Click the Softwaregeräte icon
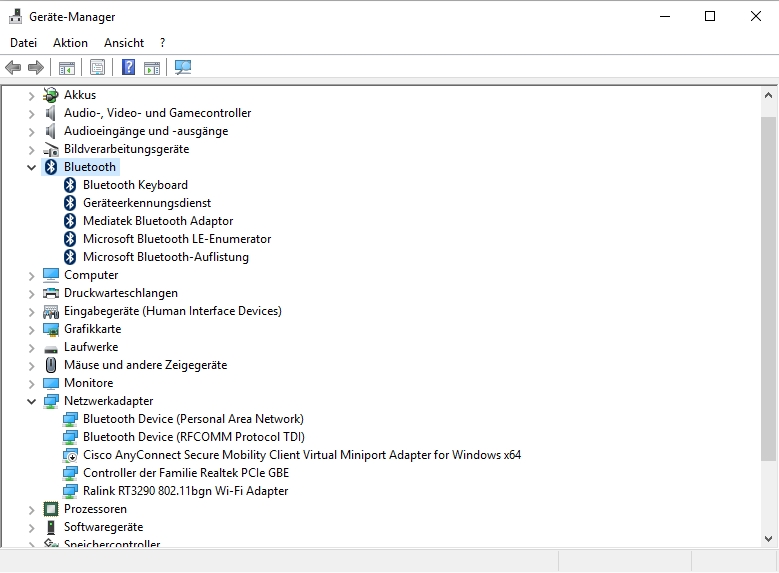 tap(51, 527)
